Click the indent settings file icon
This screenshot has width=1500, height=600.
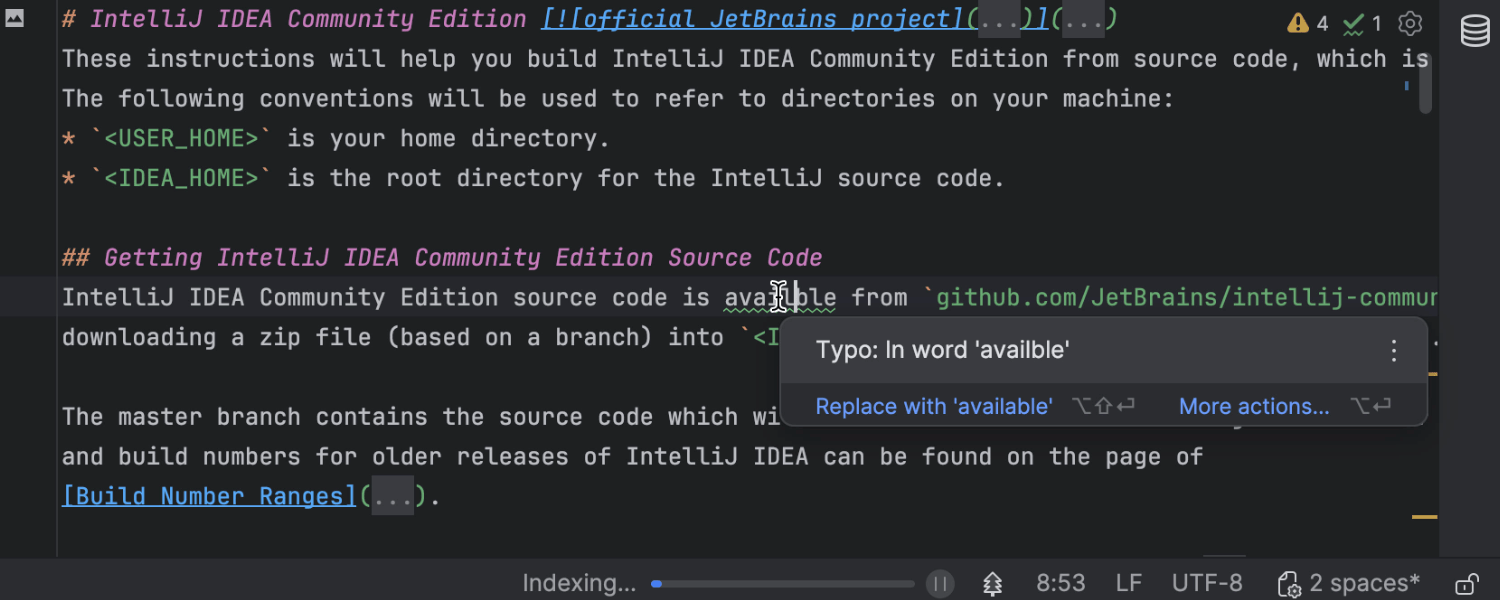point(1288,584)
